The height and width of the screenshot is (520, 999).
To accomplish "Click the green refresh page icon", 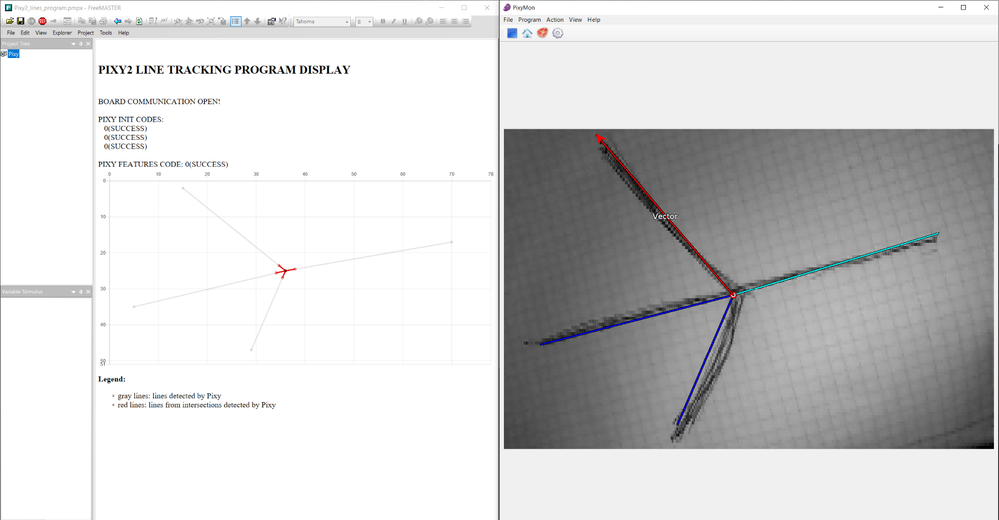I will (x=139, y=21).
